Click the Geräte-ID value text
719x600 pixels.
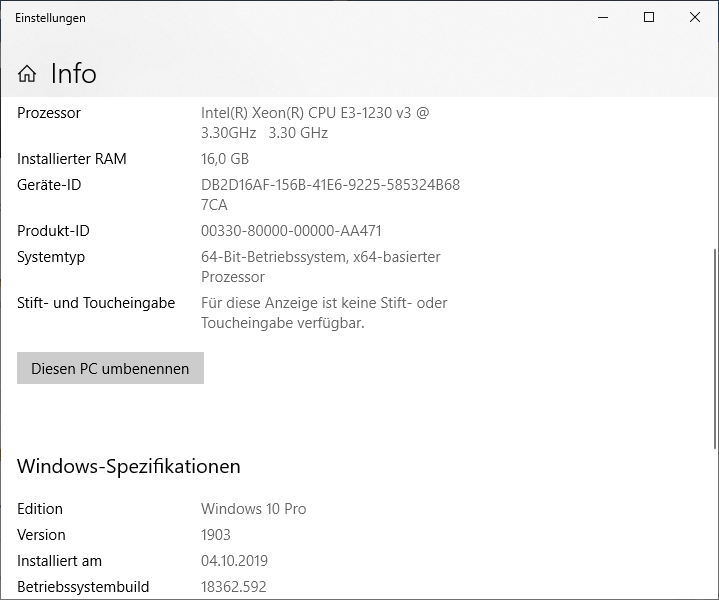tap(330, 195)
